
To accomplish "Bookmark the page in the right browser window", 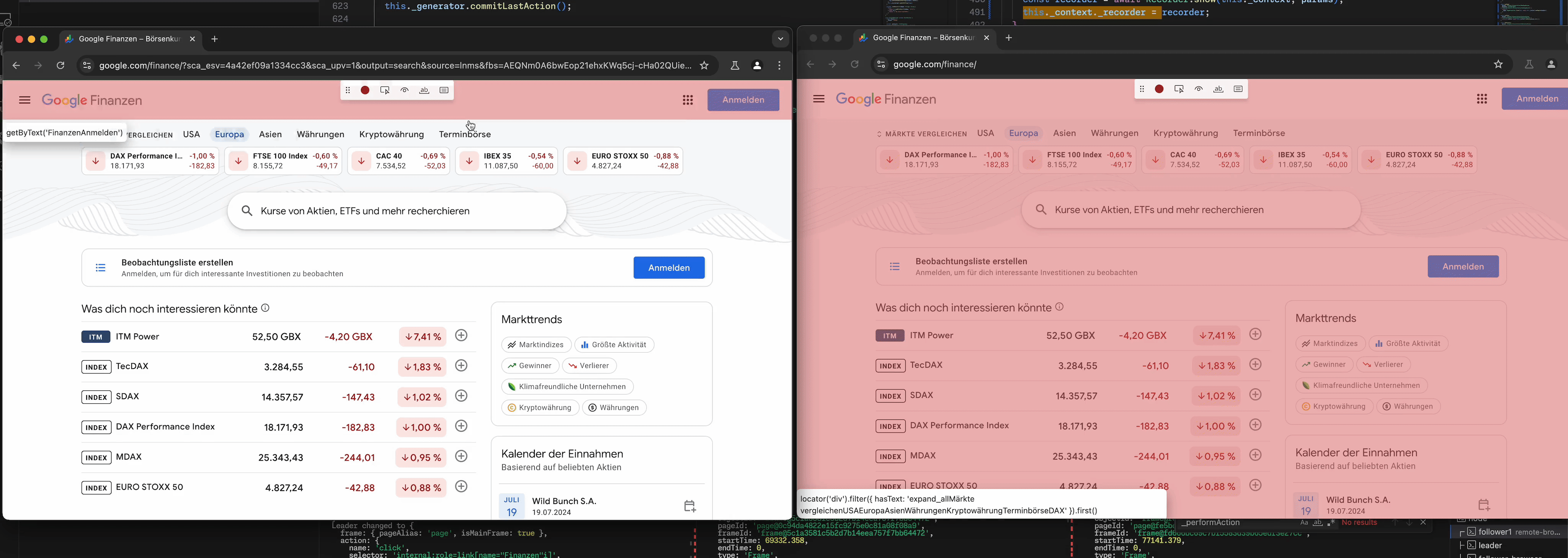I will coord(1499,65).
